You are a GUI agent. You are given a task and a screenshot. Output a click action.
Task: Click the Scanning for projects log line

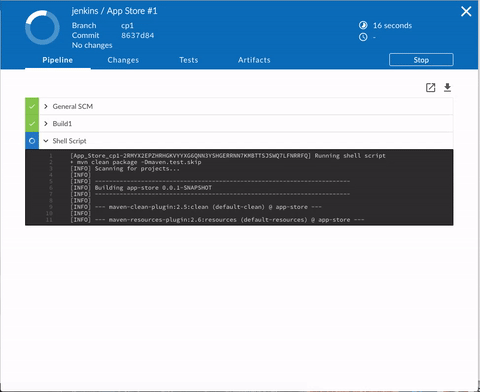(x=125, y=168)
